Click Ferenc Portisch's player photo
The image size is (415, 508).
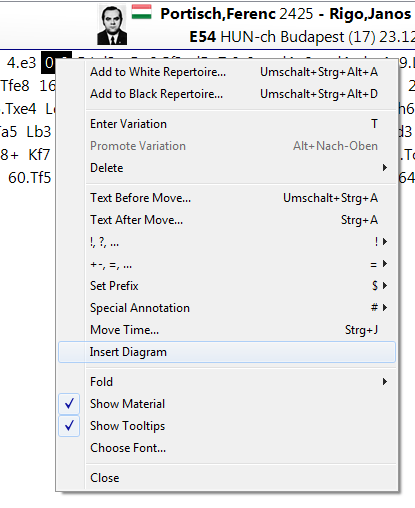pos(112,25)
